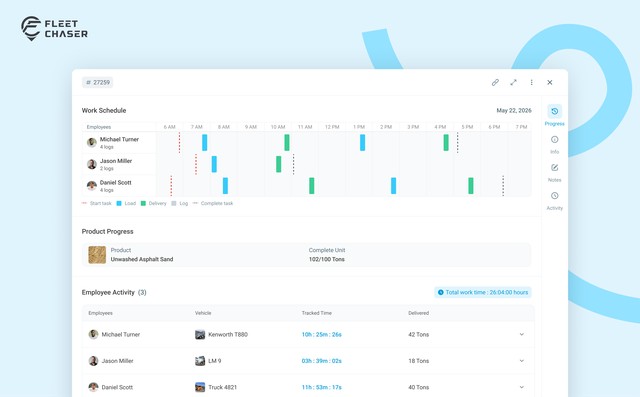Screen dimensions: 640x397
Task: Select Jason Miller's green Delivery marker
Action: (x=278, y=164)
